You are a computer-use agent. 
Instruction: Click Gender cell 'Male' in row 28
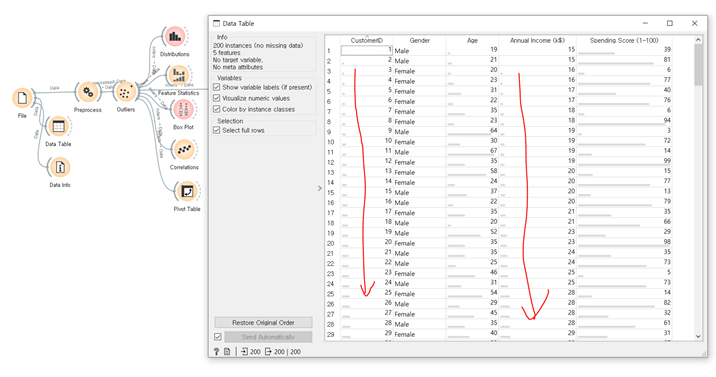[419, 324]
